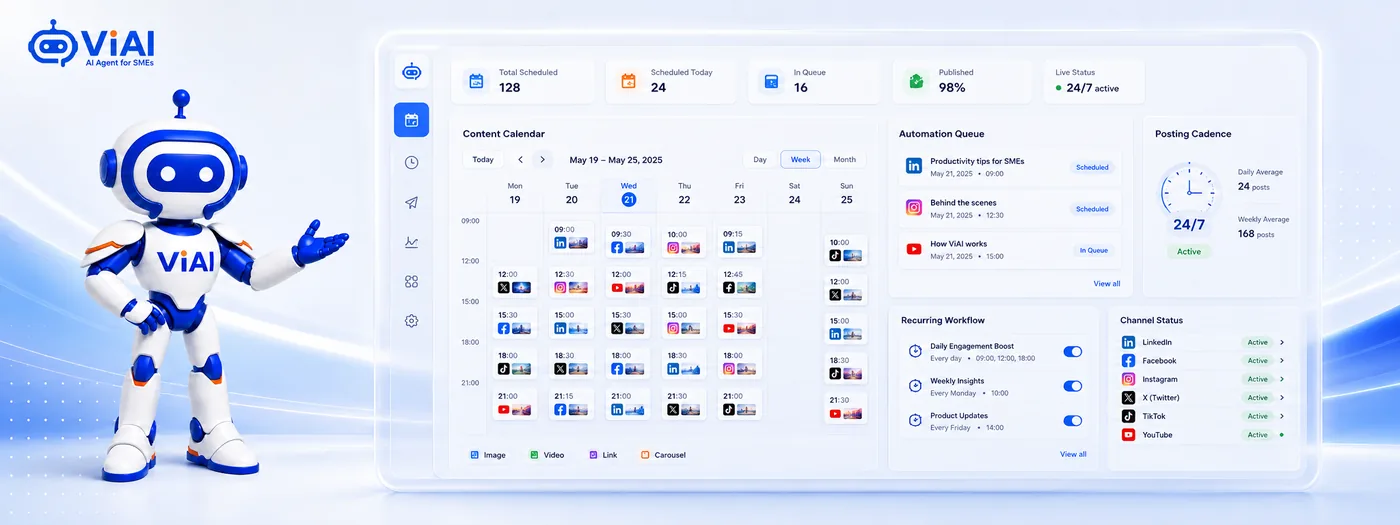Click the Scheduled Today orange icon

(628, 81)
